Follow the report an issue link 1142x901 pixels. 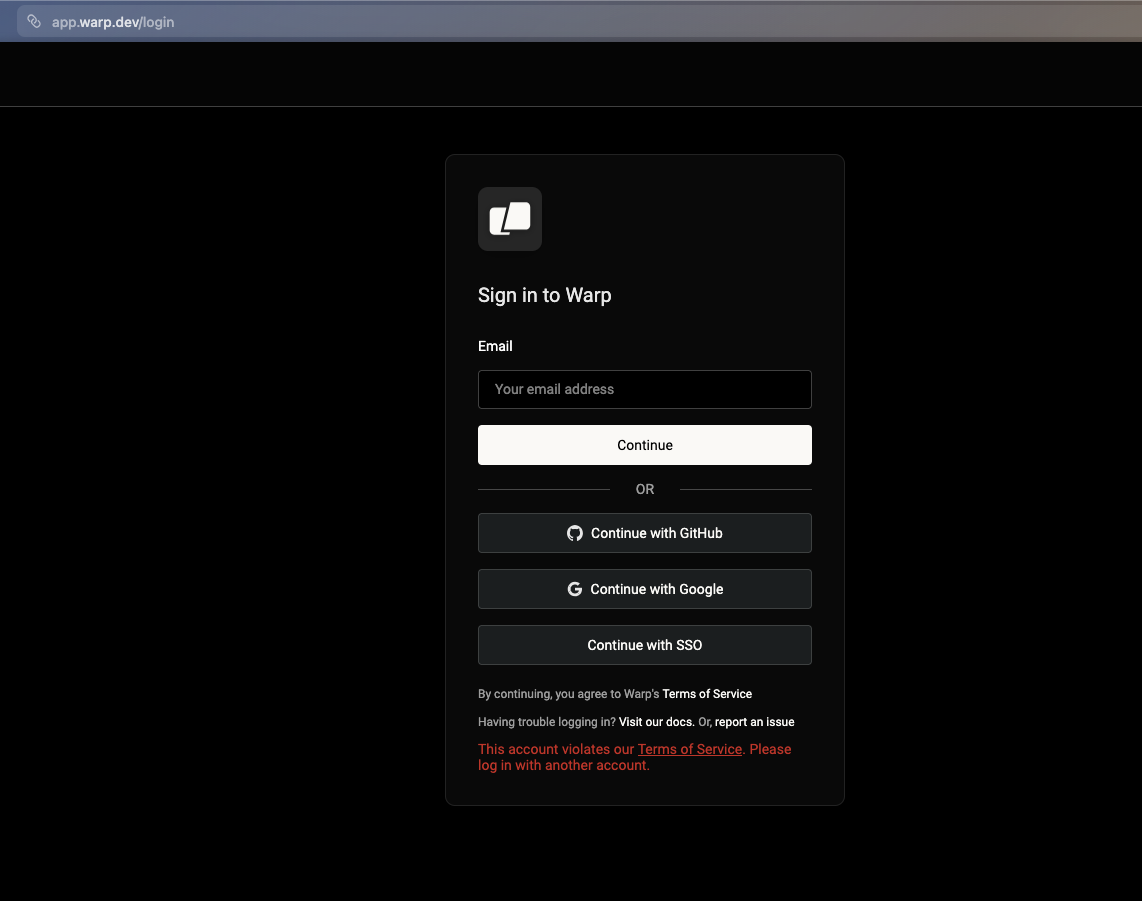click(755, 722)
